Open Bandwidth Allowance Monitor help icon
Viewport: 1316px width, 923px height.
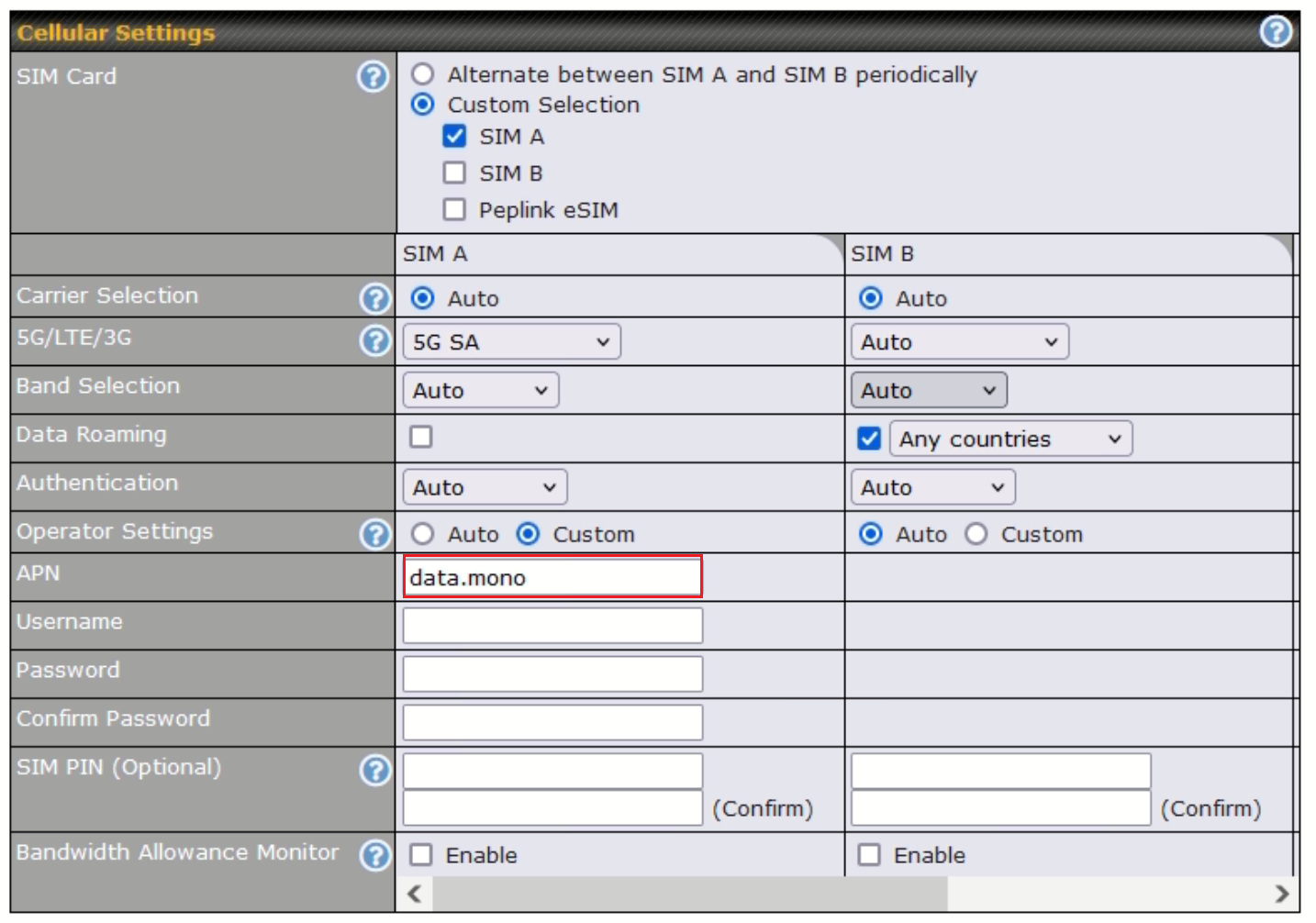(x=374, y=855)
